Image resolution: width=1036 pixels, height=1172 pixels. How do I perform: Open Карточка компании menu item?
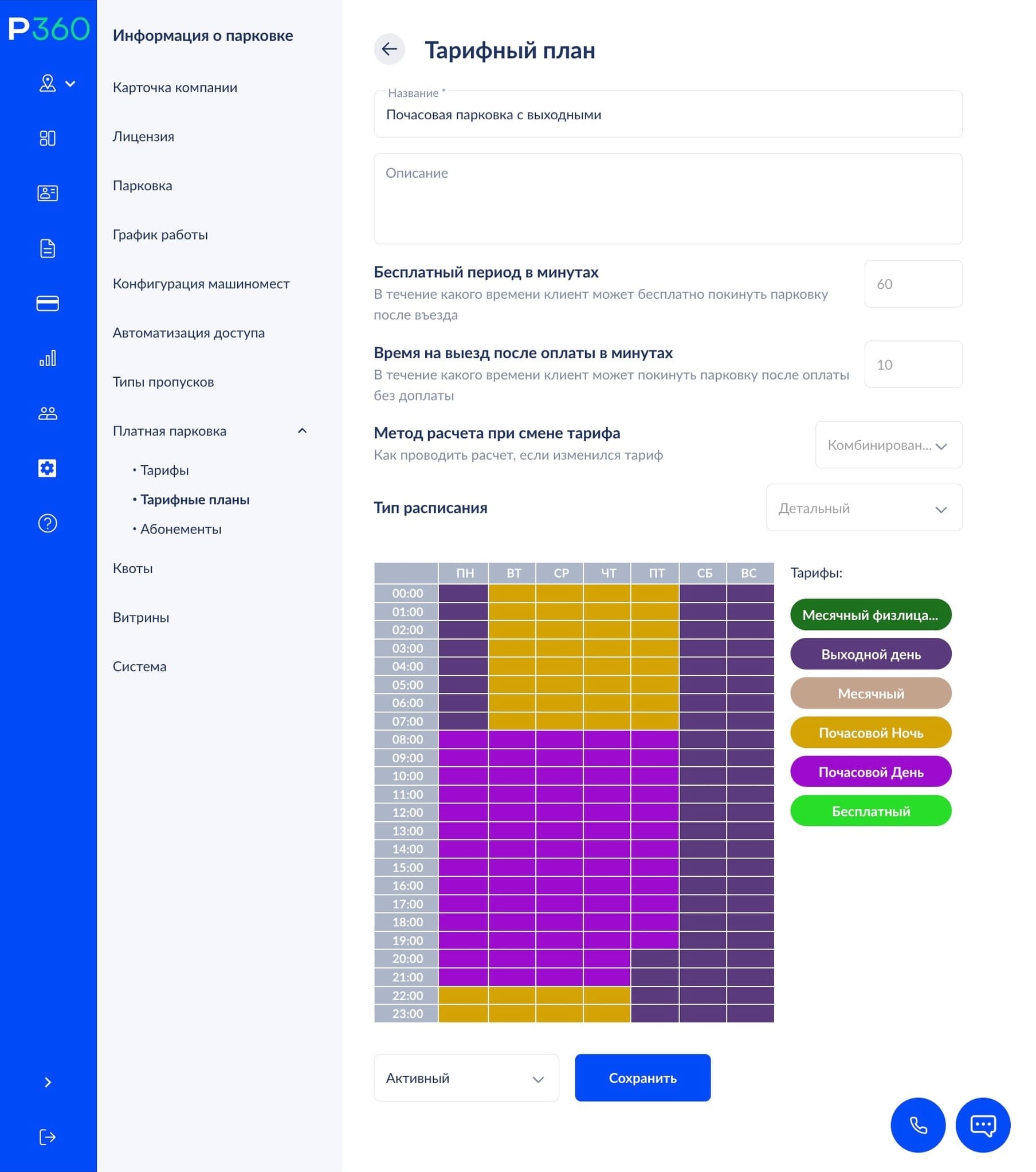click(175, 88)
